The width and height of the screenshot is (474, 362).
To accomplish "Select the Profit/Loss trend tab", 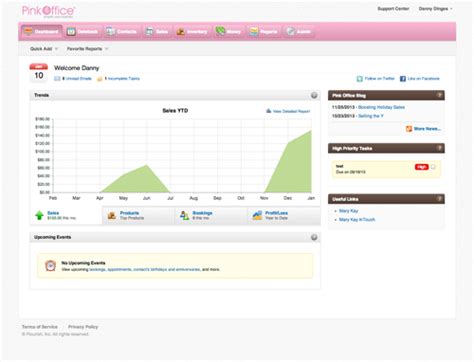I will point(284,215).
